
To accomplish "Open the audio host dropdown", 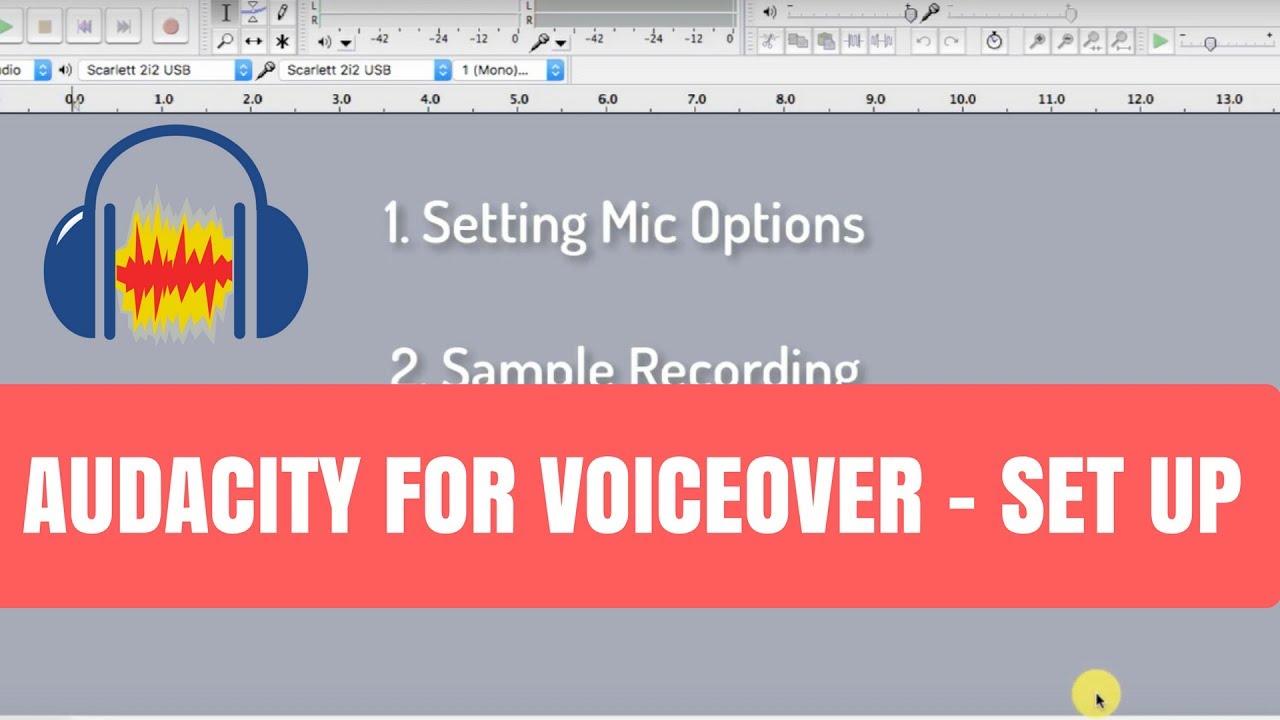I will point(25,70).
